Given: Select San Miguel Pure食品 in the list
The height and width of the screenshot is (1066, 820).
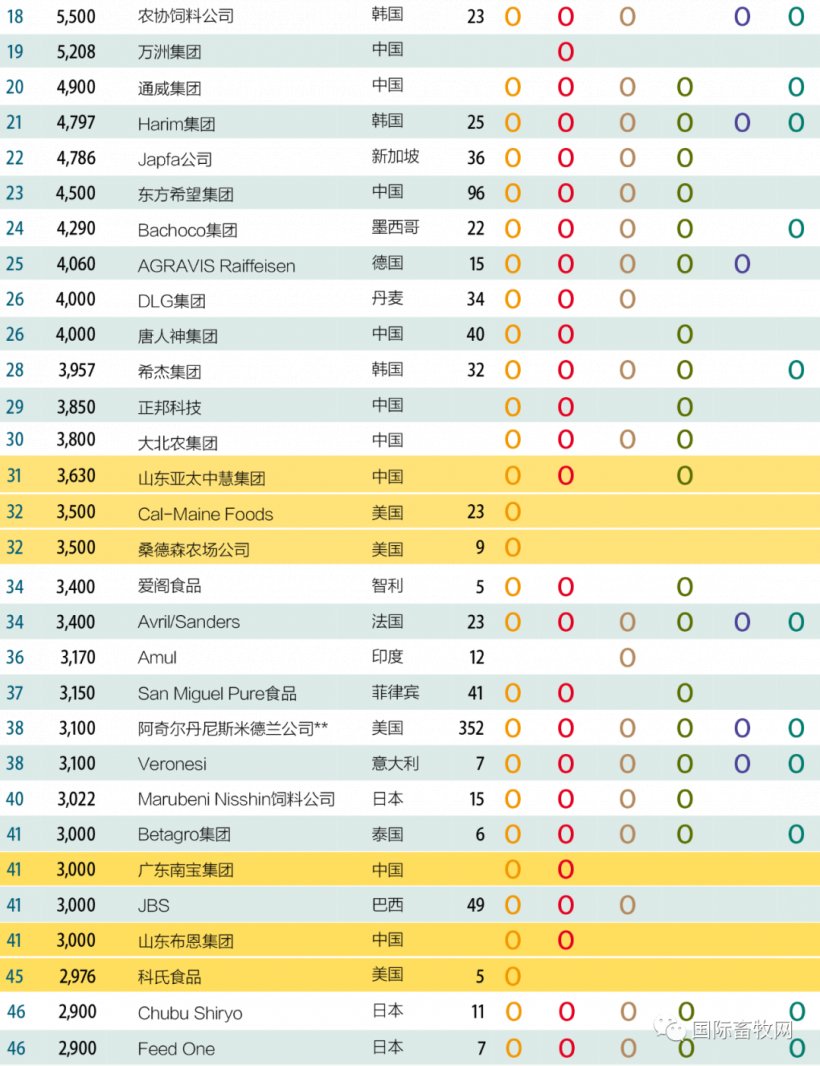Looking at the screenshot, I should (x=217, y=693).
